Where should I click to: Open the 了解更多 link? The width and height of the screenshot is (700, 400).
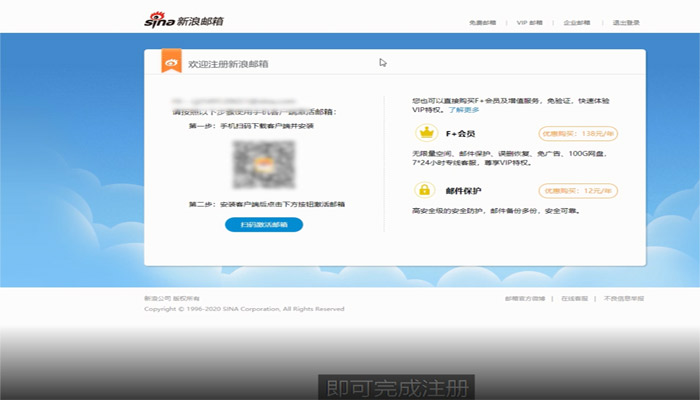point(464,110)
